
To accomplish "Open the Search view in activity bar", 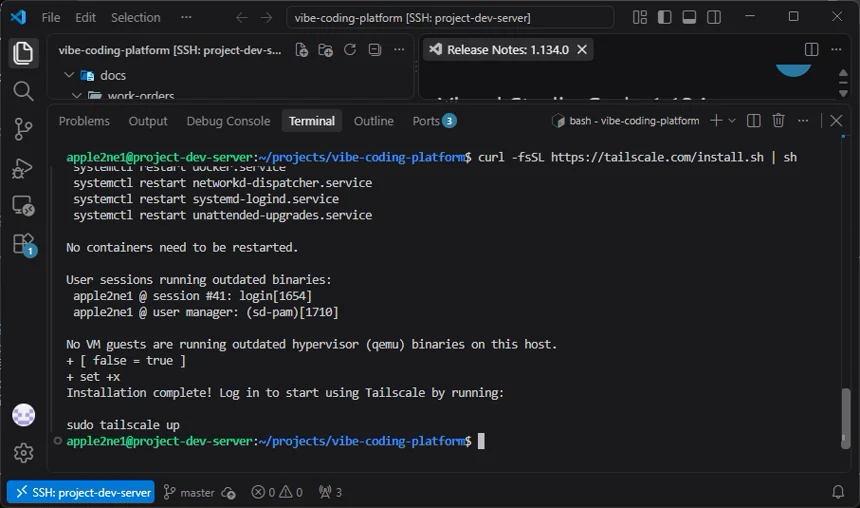I will [x=23, y=91].
